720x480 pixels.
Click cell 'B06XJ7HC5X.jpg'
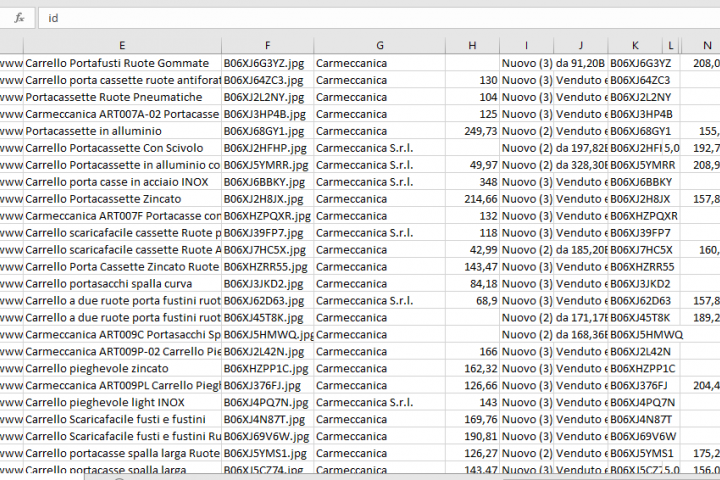(268, 250)
